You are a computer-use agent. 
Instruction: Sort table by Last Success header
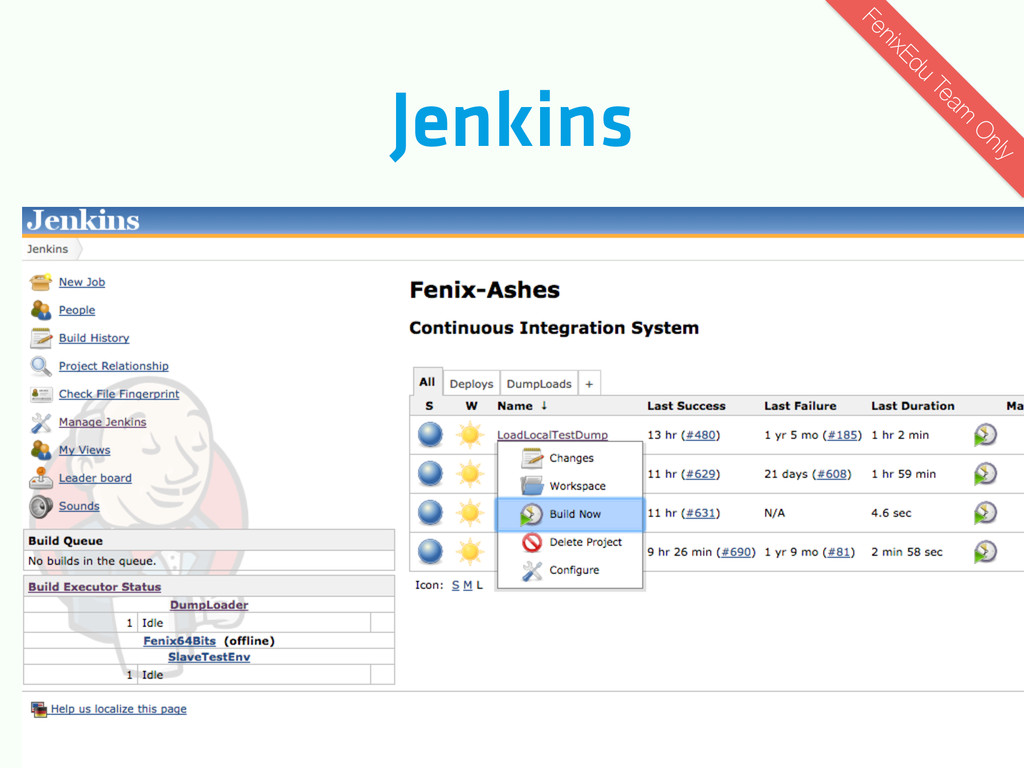coord(686,406)
